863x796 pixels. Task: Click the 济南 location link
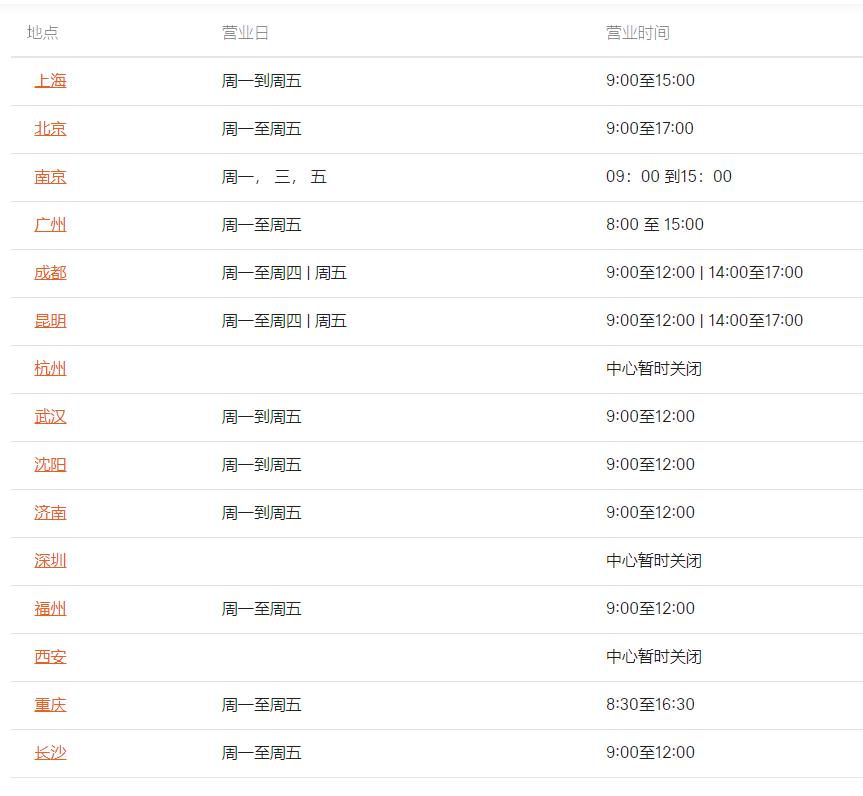pos(50,513)
